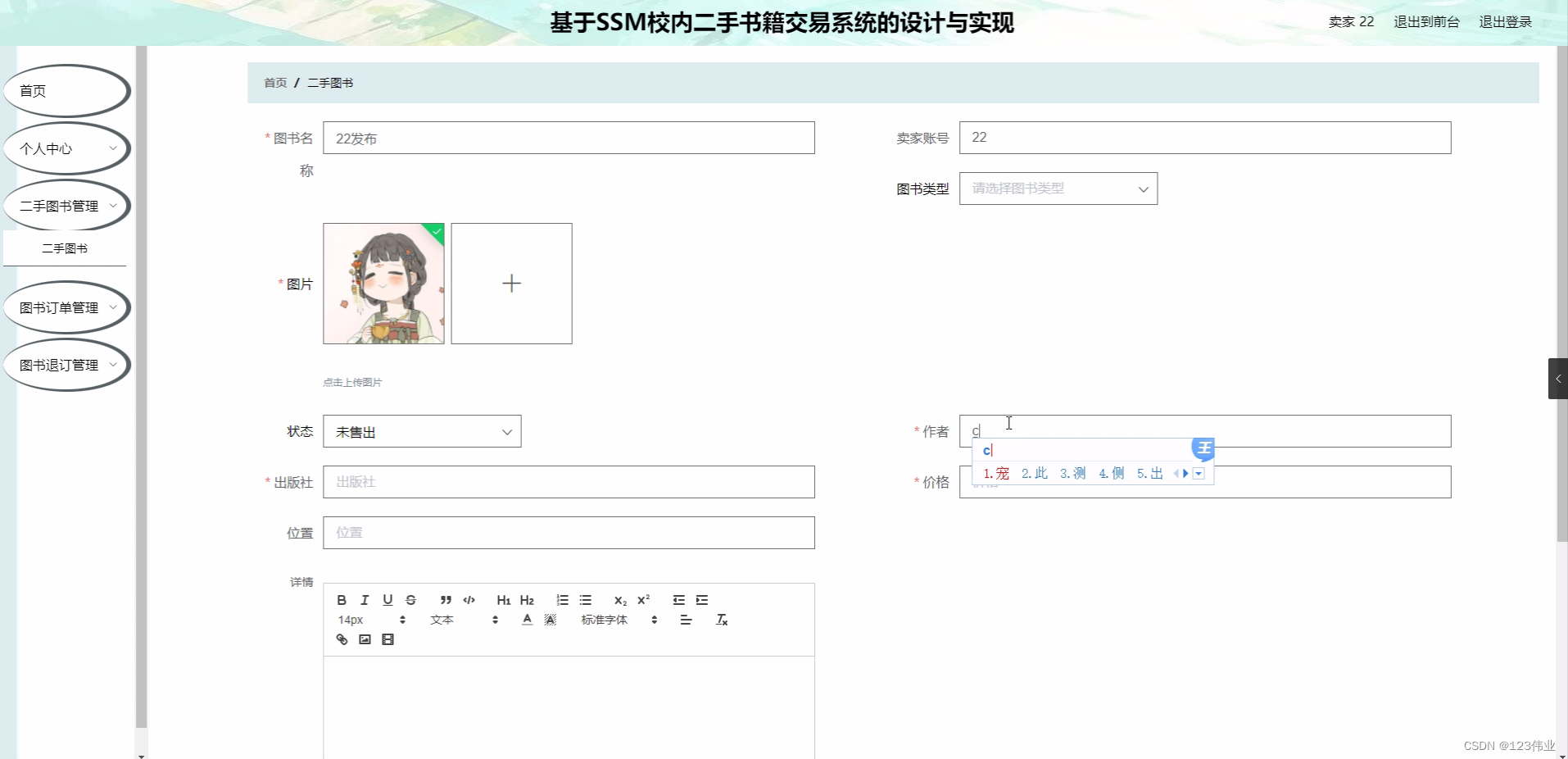Click 退出登录 to log out

point(1504,22)
